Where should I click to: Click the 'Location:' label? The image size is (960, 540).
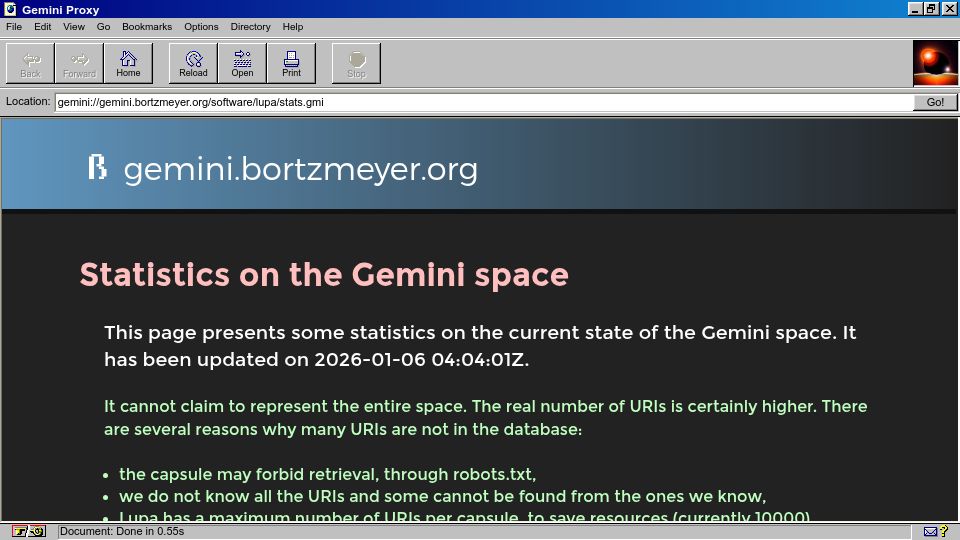coord(28,102)
